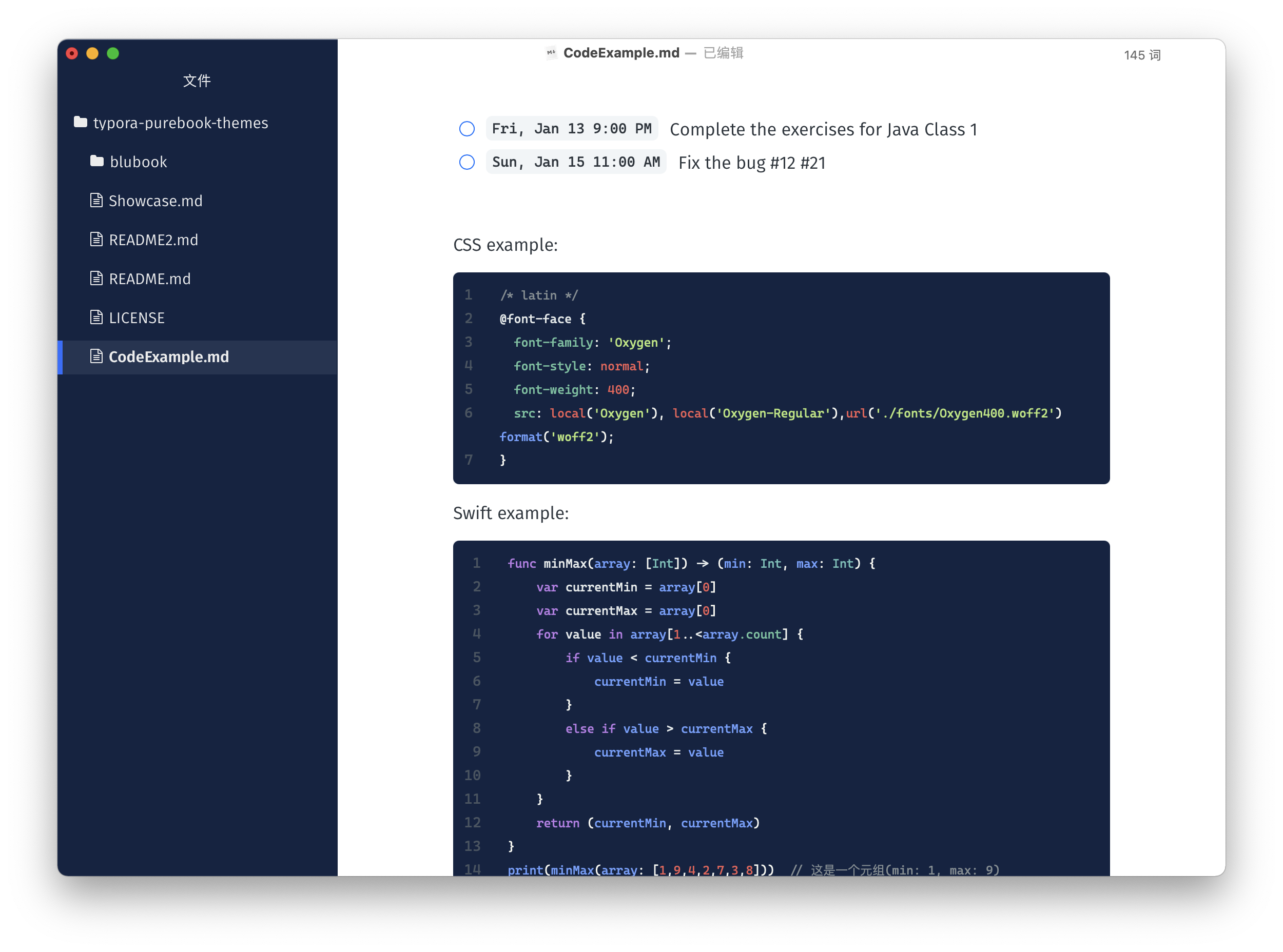
Task: Click the currentMin = value assignment line
Action: pyautogui.click(x=658, y=682)
